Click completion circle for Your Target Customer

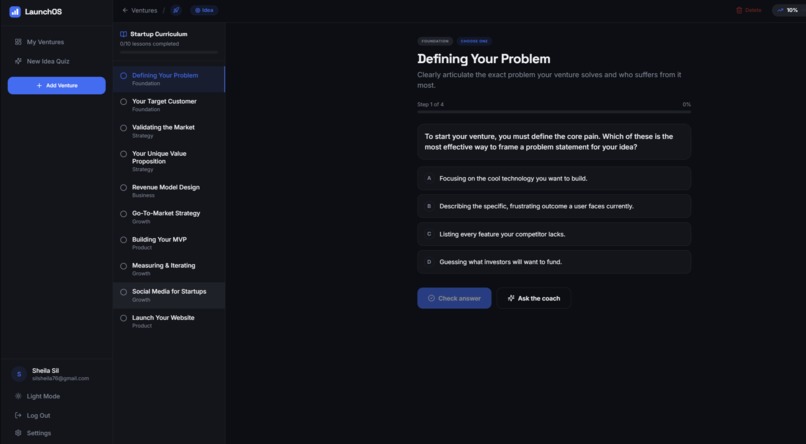(x=123, y=102)
